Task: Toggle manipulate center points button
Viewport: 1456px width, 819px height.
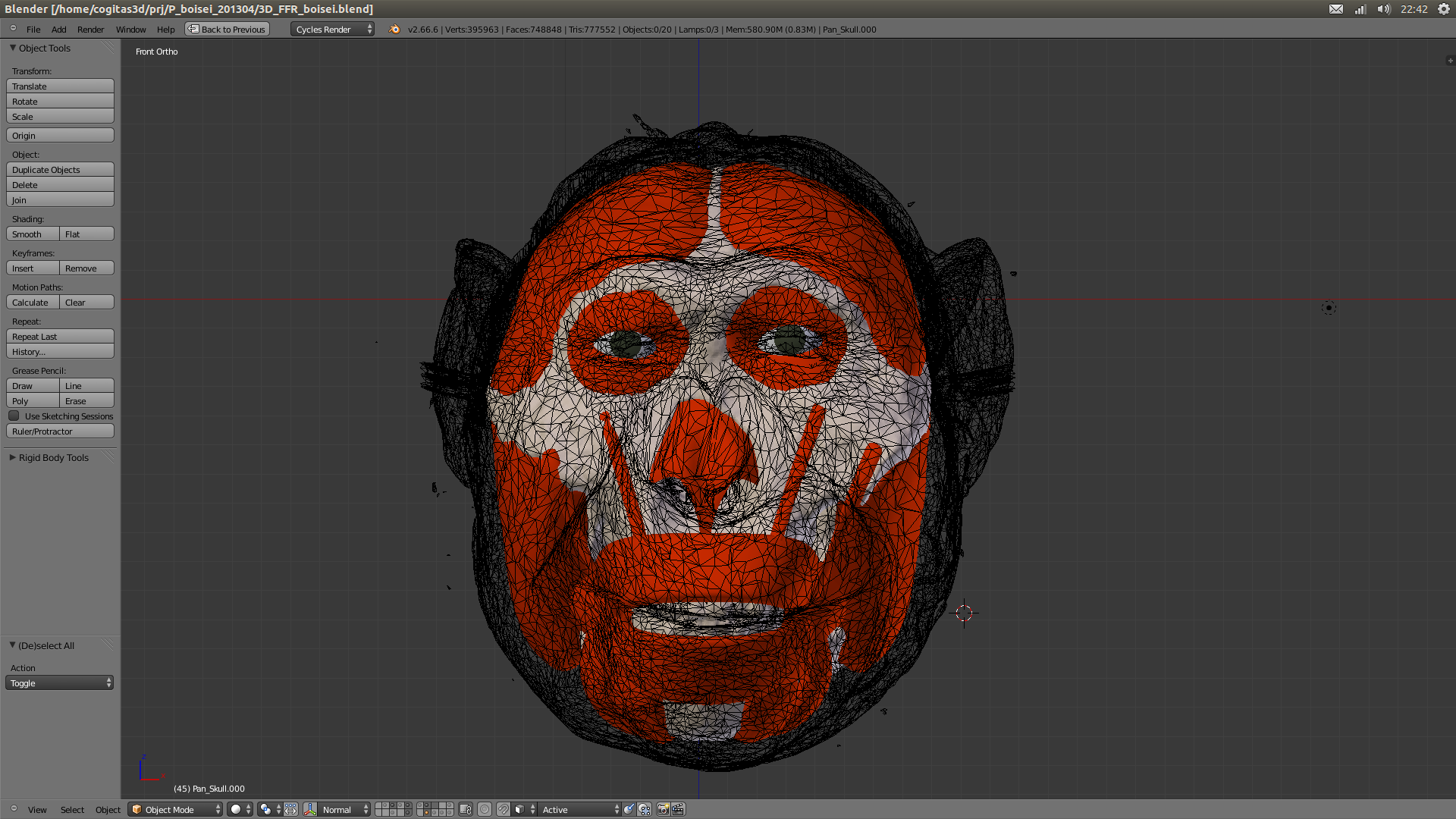Action: coord(290,809)
